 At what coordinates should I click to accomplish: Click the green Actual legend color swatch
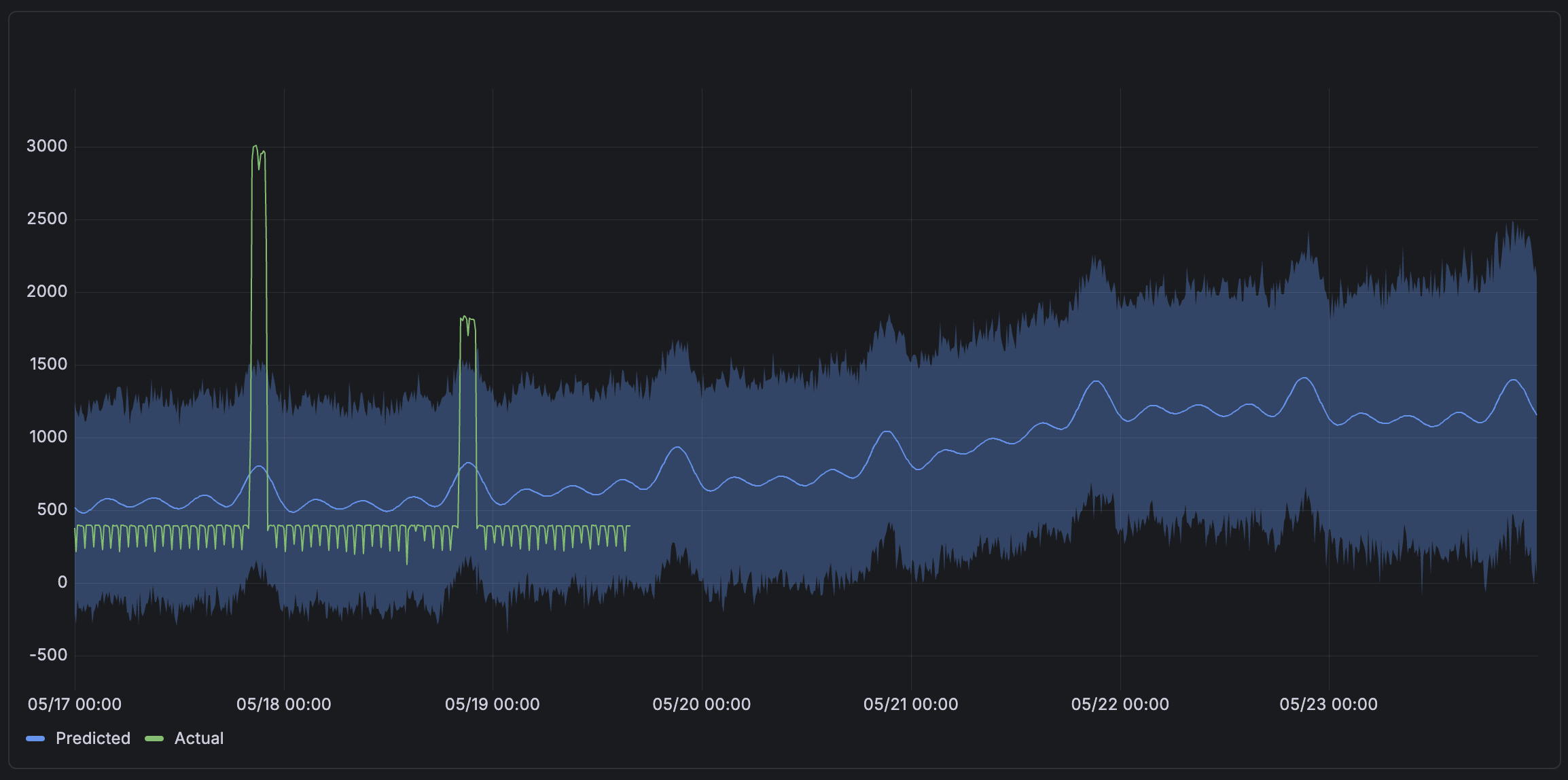point(154,739)
